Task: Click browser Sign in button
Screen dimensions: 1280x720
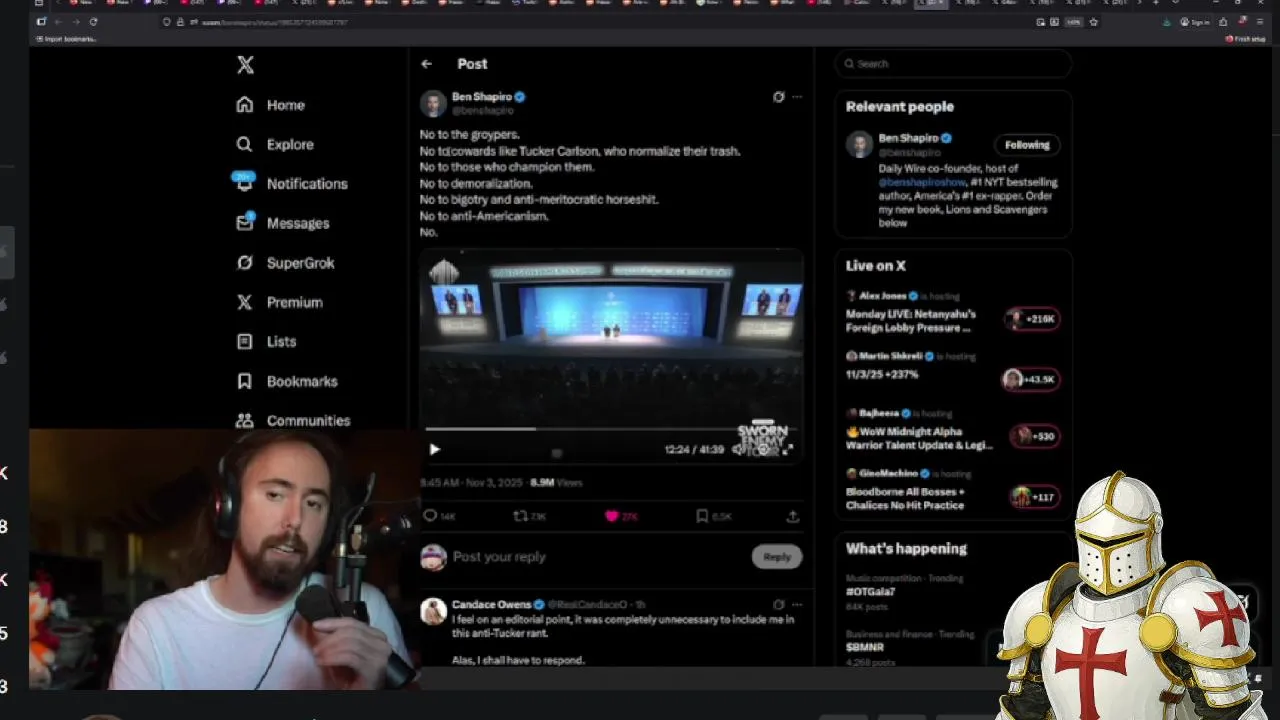Action: pyautogui.click(x=1195, y=21)
